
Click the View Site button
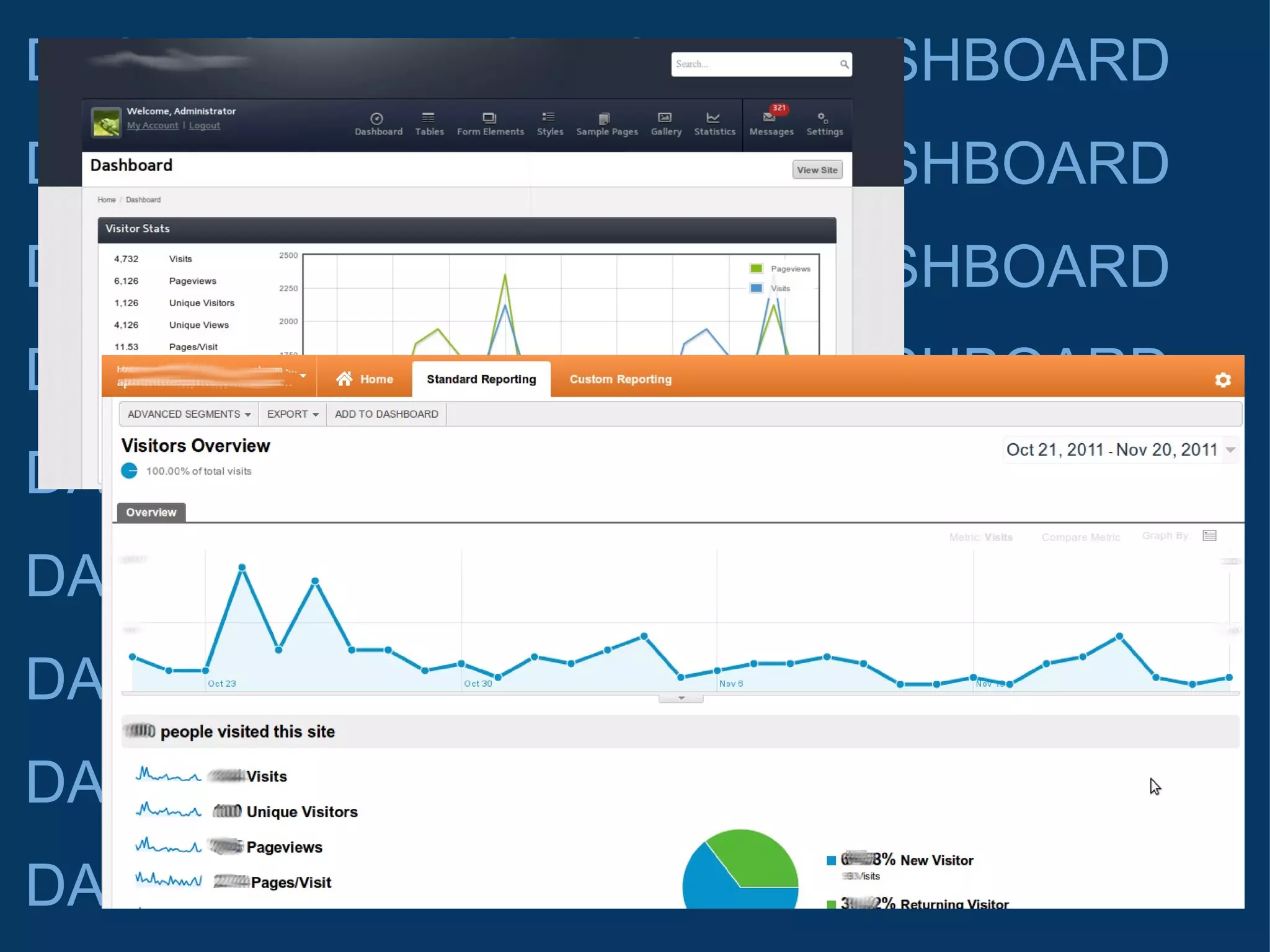point(817,170)
